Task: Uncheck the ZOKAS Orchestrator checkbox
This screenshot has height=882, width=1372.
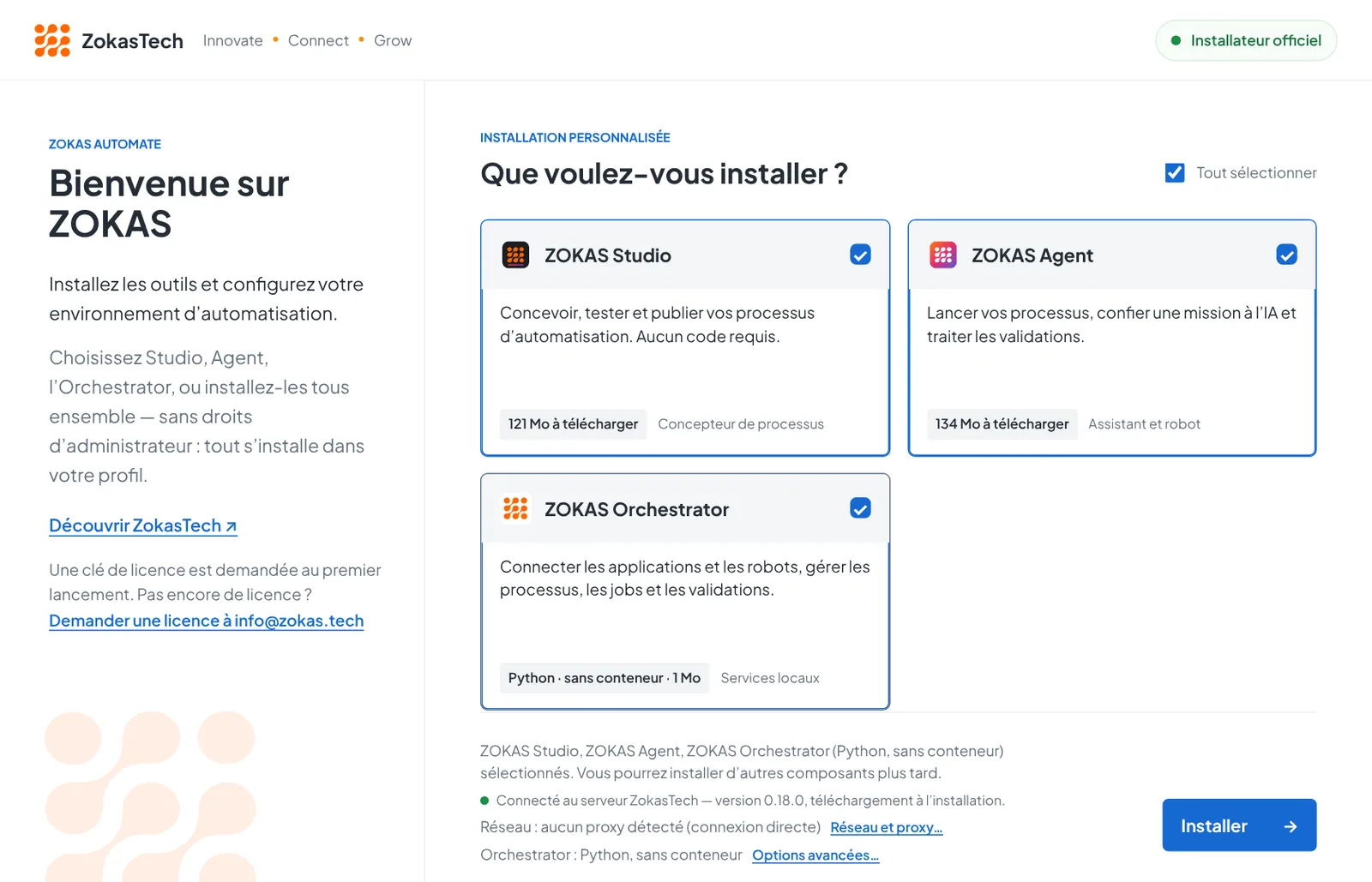Action: point(860,508)
